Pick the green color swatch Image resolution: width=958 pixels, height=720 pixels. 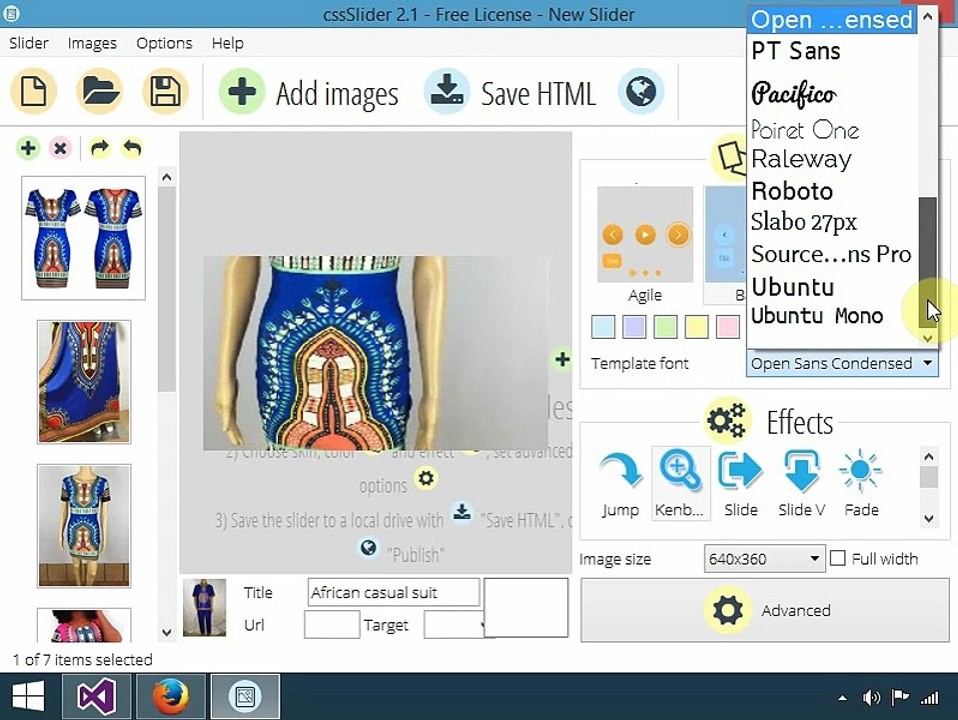pos(665,327)
